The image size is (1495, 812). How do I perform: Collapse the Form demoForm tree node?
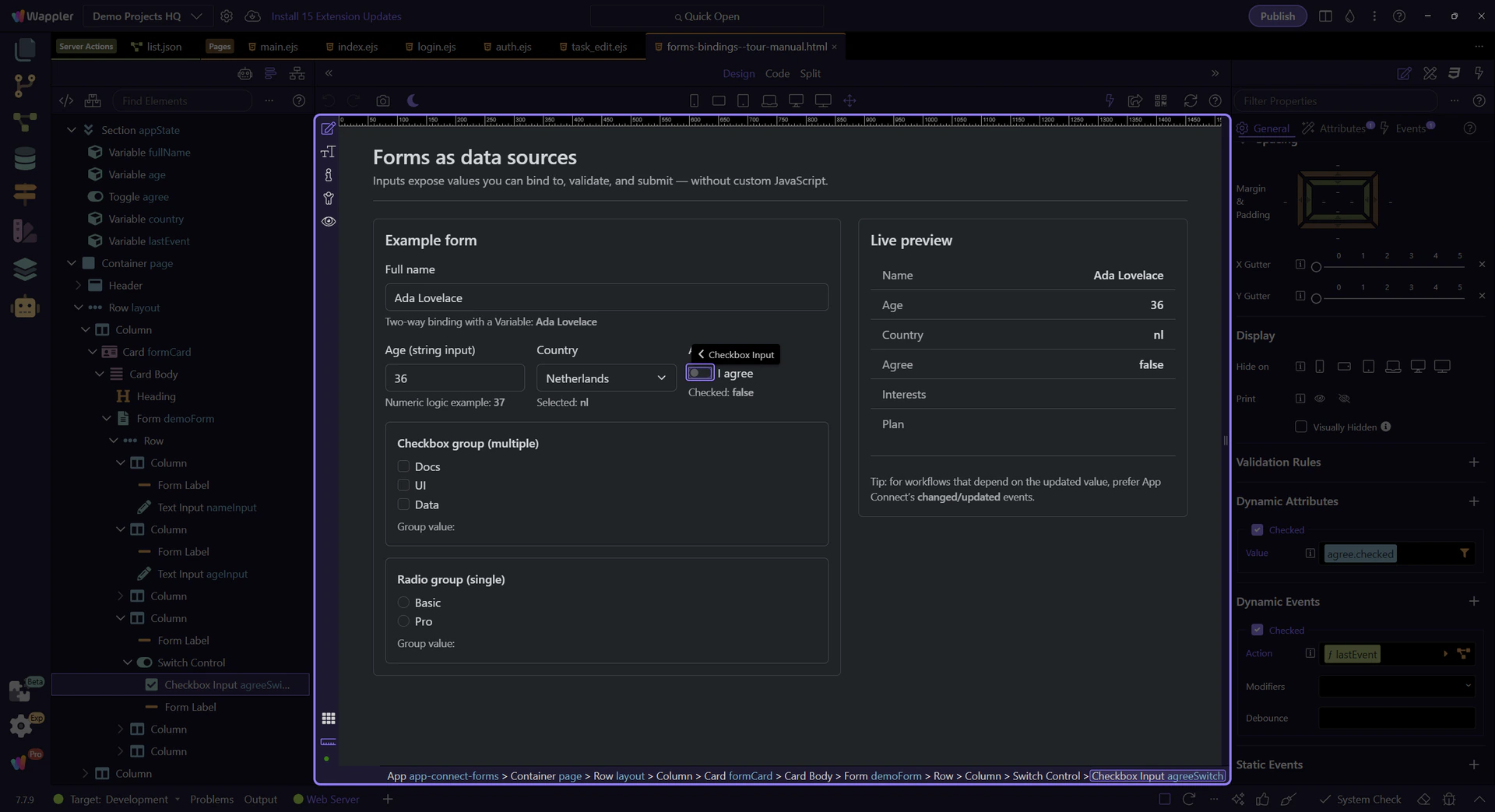click(x=107, y=419)
